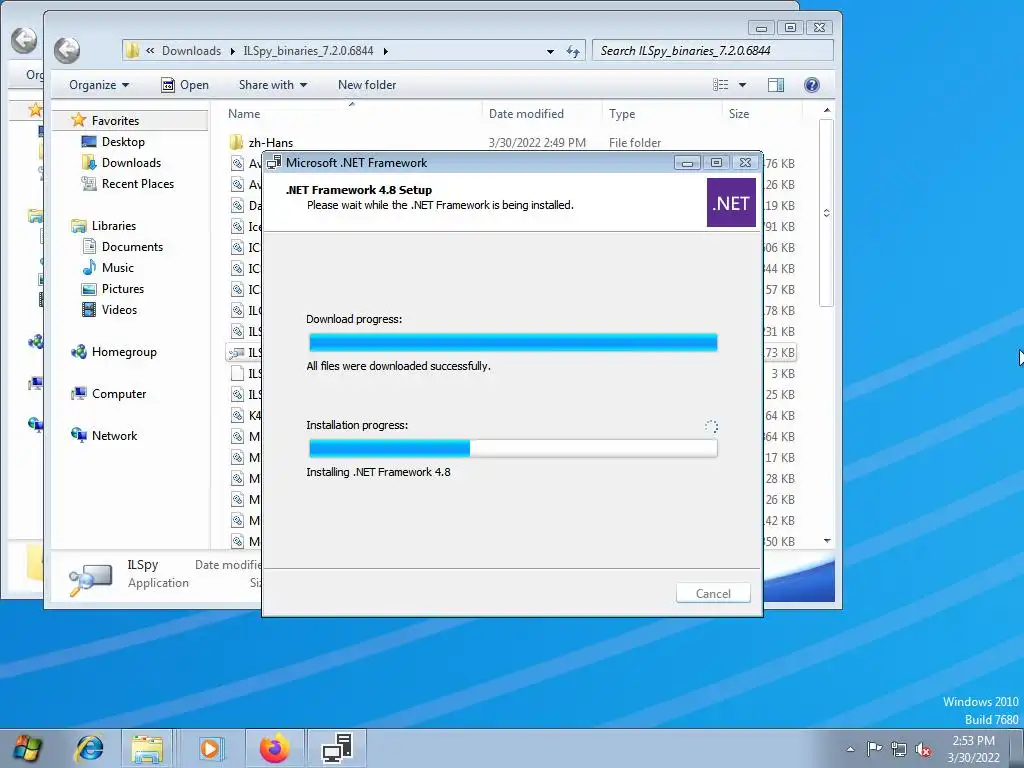Open the address bar history dropdown

pos(550,51)
